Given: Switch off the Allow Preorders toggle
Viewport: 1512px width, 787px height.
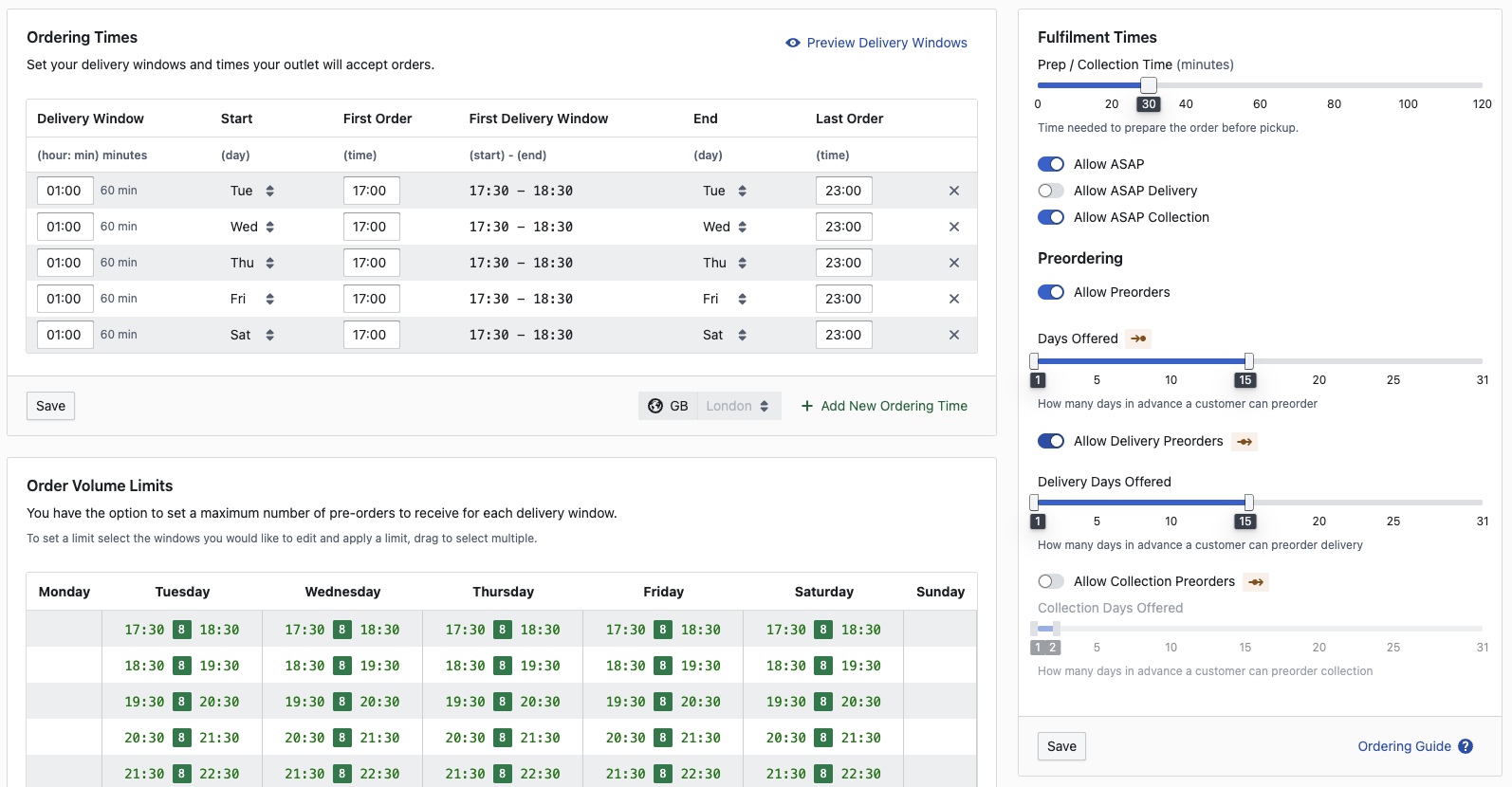Looking at the screenshot, I should point(1051,292).
